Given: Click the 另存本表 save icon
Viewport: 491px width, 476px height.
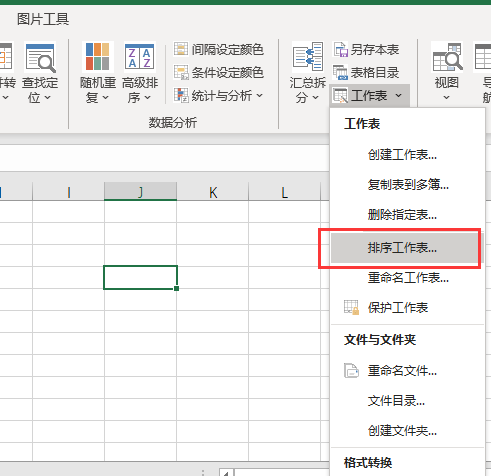Looking at the screenshot, I should point(341,49).
